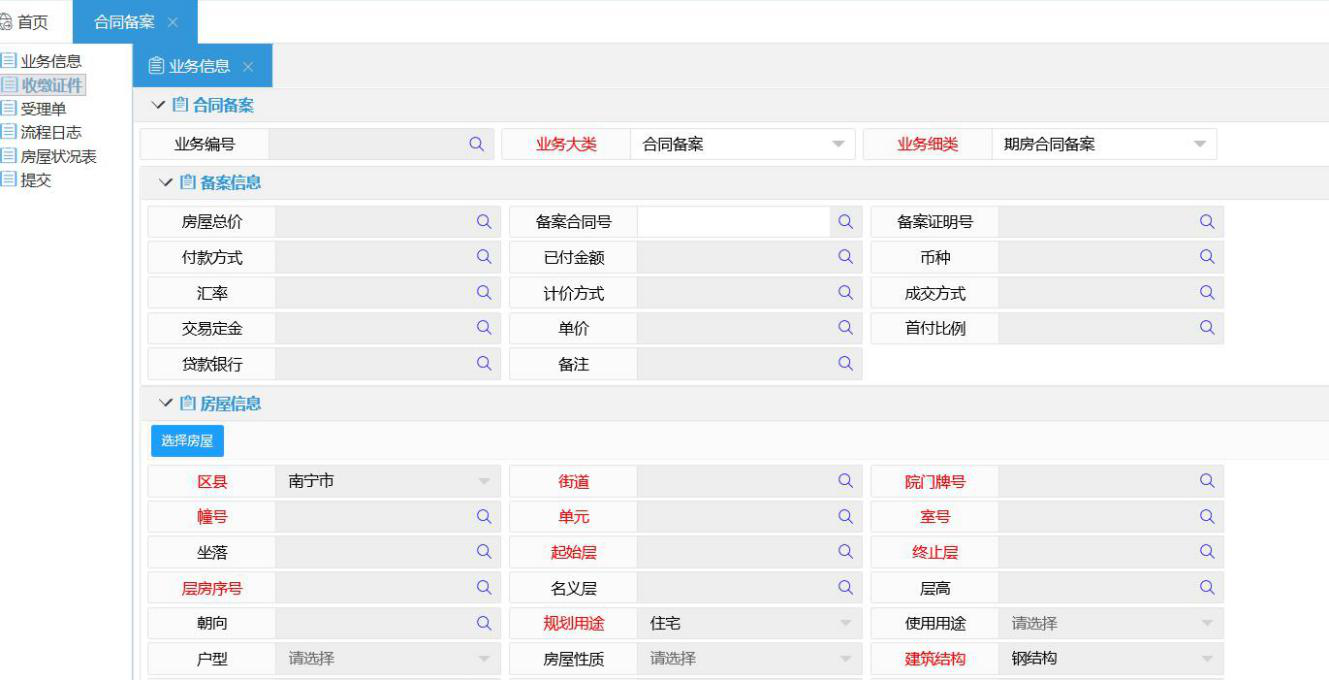This screenshot has height=680, width=1329.
Task: Open the 使用用途 dropdown
Action: pyautogui.click(x=1111, y=623)
